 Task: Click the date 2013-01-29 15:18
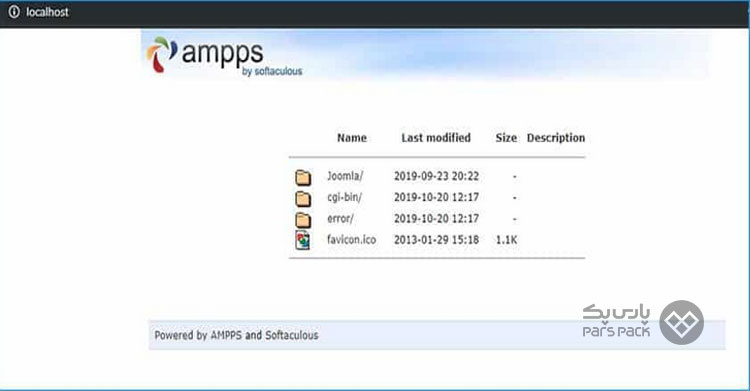pos(436,240)
